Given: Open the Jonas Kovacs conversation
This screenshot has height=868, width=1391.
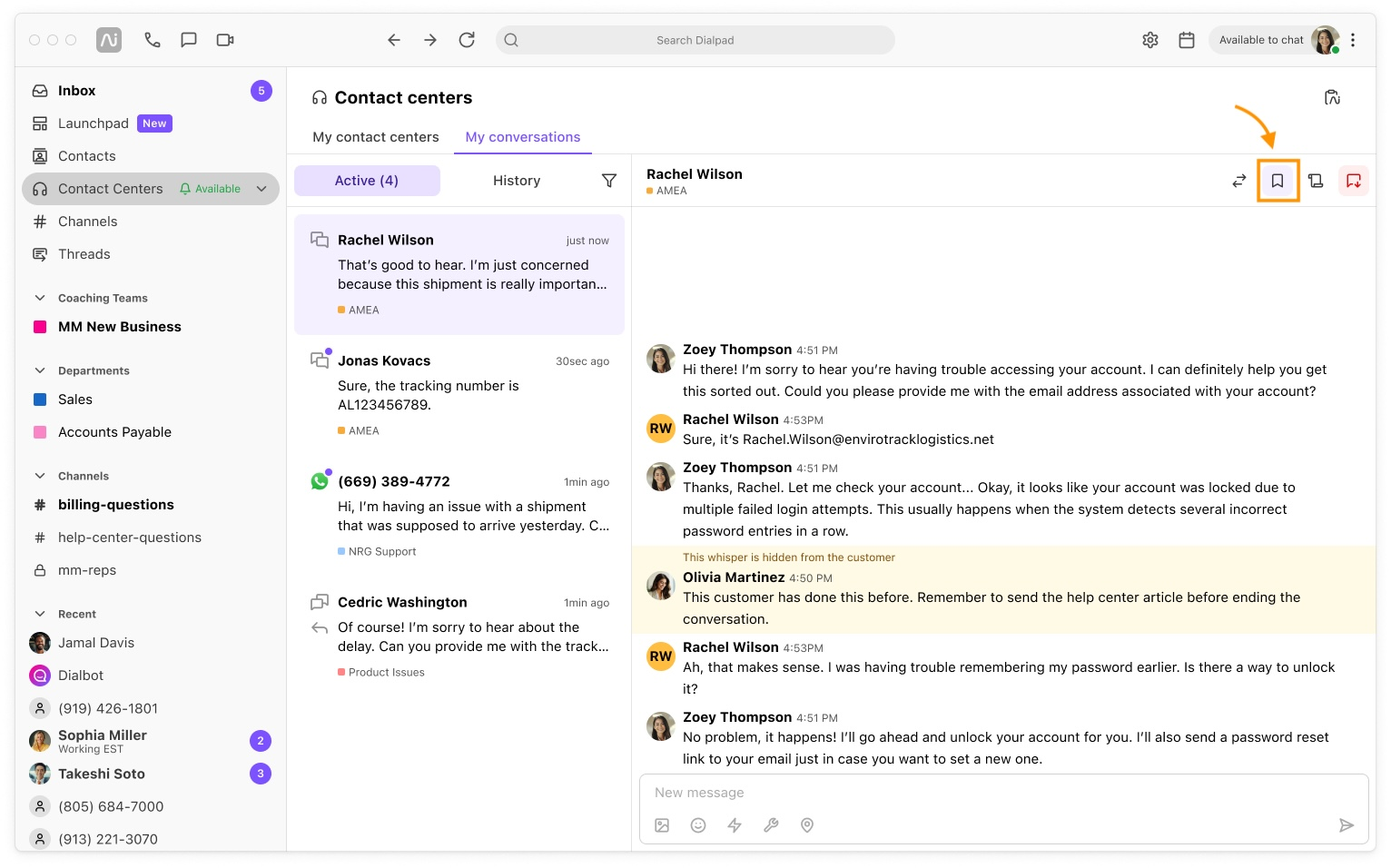Looking at the screenshot, I should 459,395.
